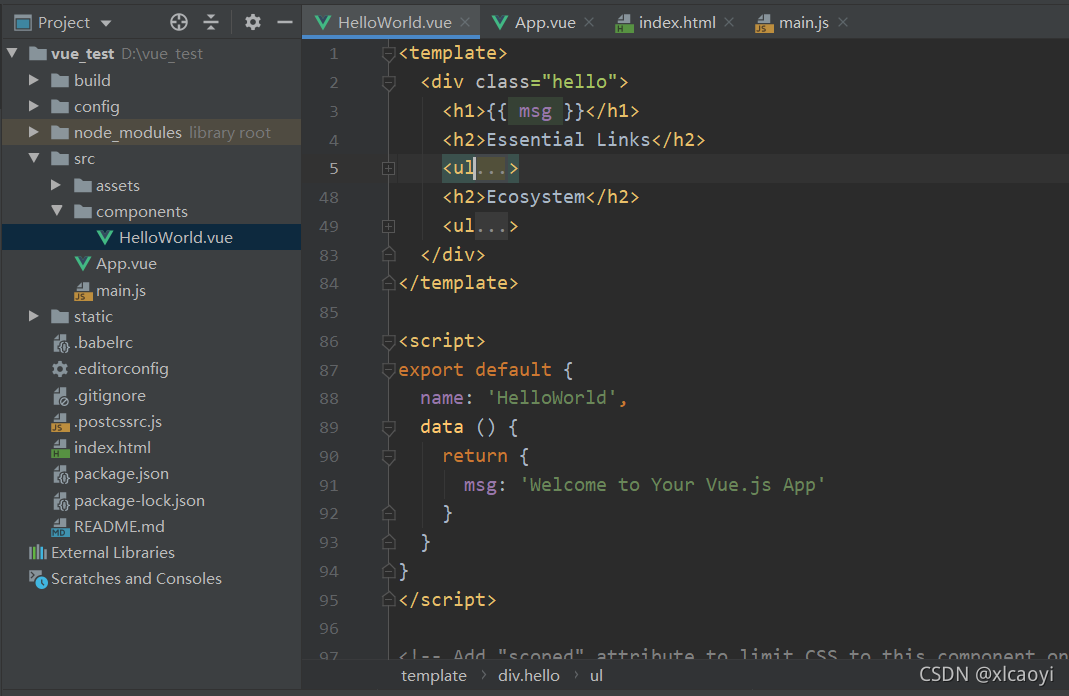The width and height of the screenshot is (1069, 696).
Task: Expand the folded ul on line 5
Action: [x=389, y=168]
